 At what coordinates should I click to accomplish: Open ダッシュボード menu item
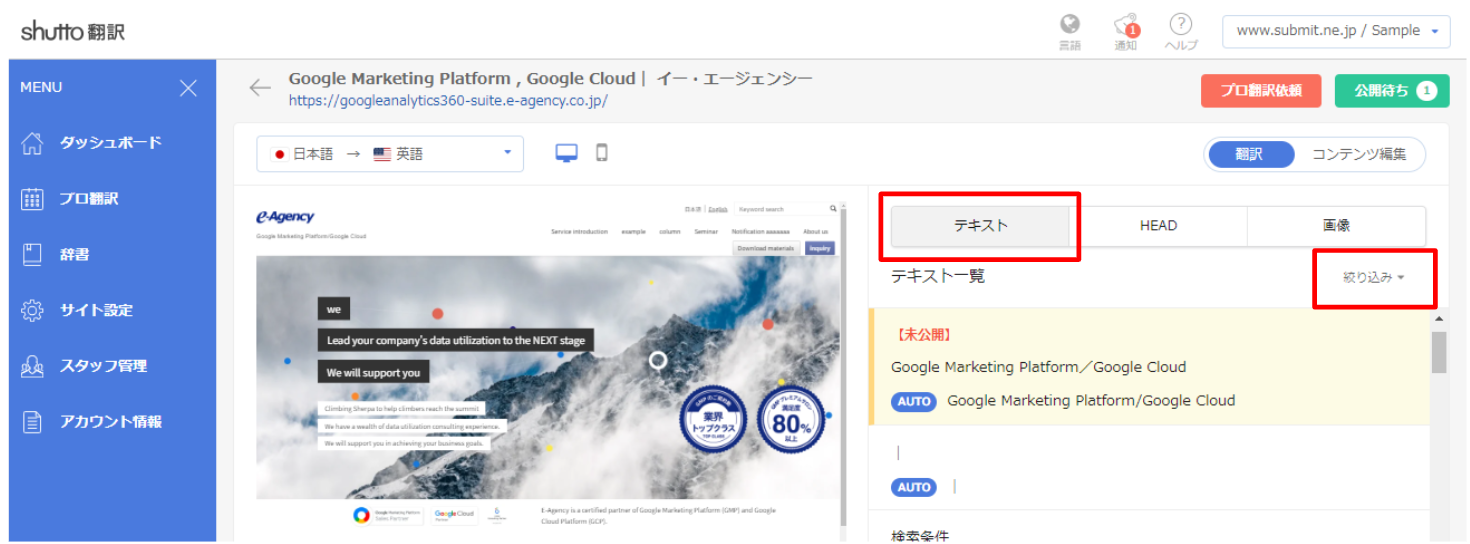(110, 143)
